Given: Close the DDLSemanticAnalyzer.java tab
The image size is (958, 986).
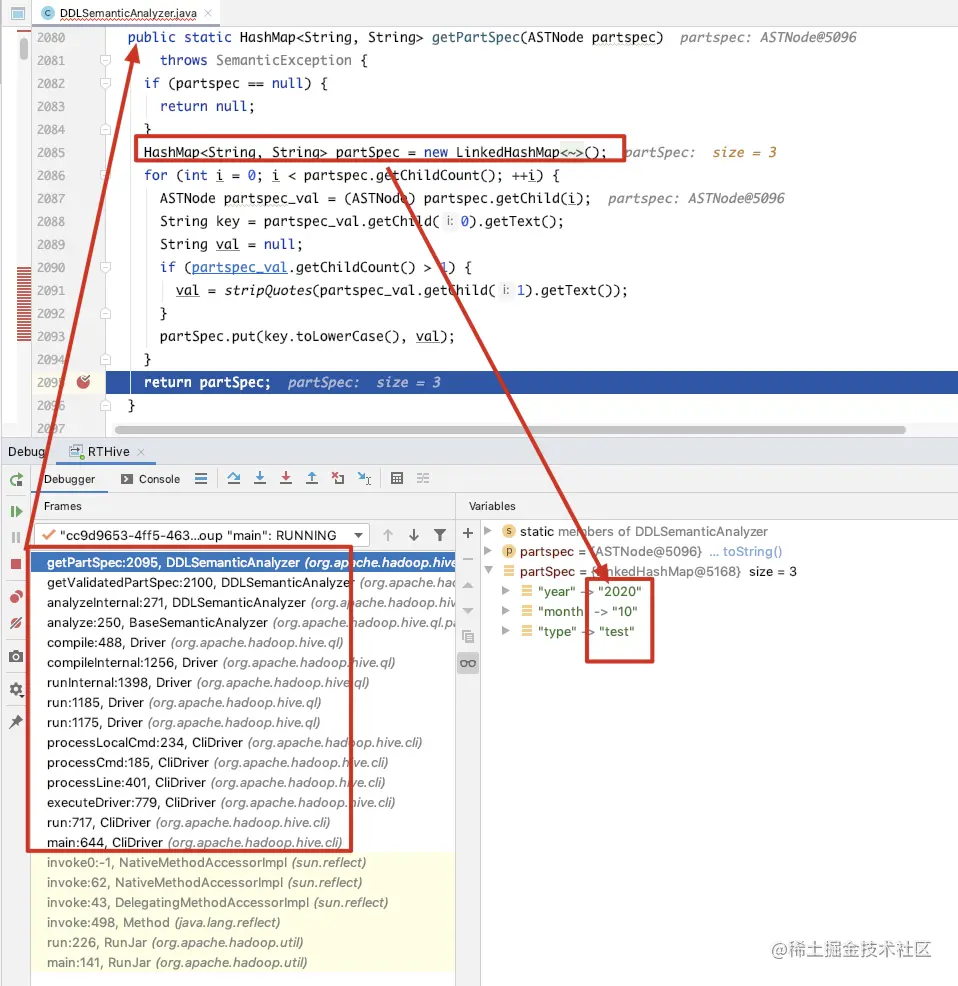Looking at the screenshot, I should 208,13.
